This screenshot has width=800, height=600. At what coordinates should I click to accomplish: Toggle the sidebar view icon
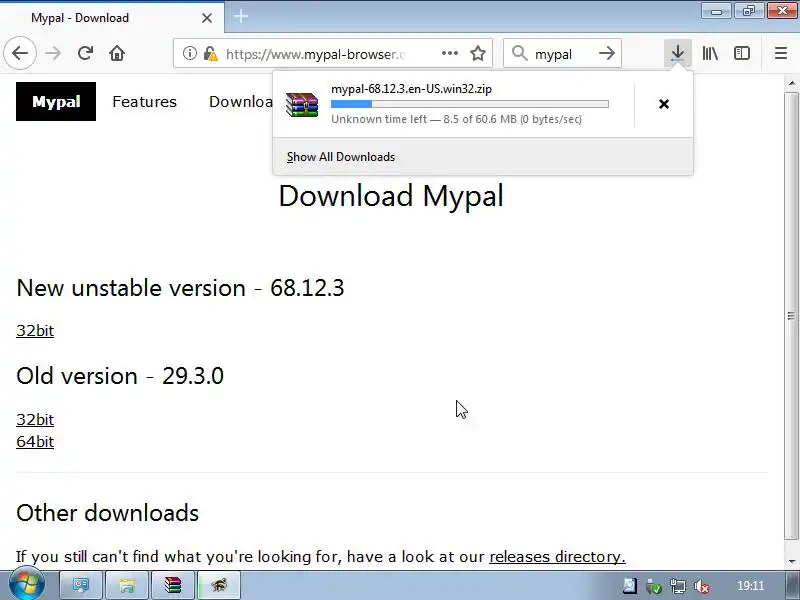pos(742,53)
